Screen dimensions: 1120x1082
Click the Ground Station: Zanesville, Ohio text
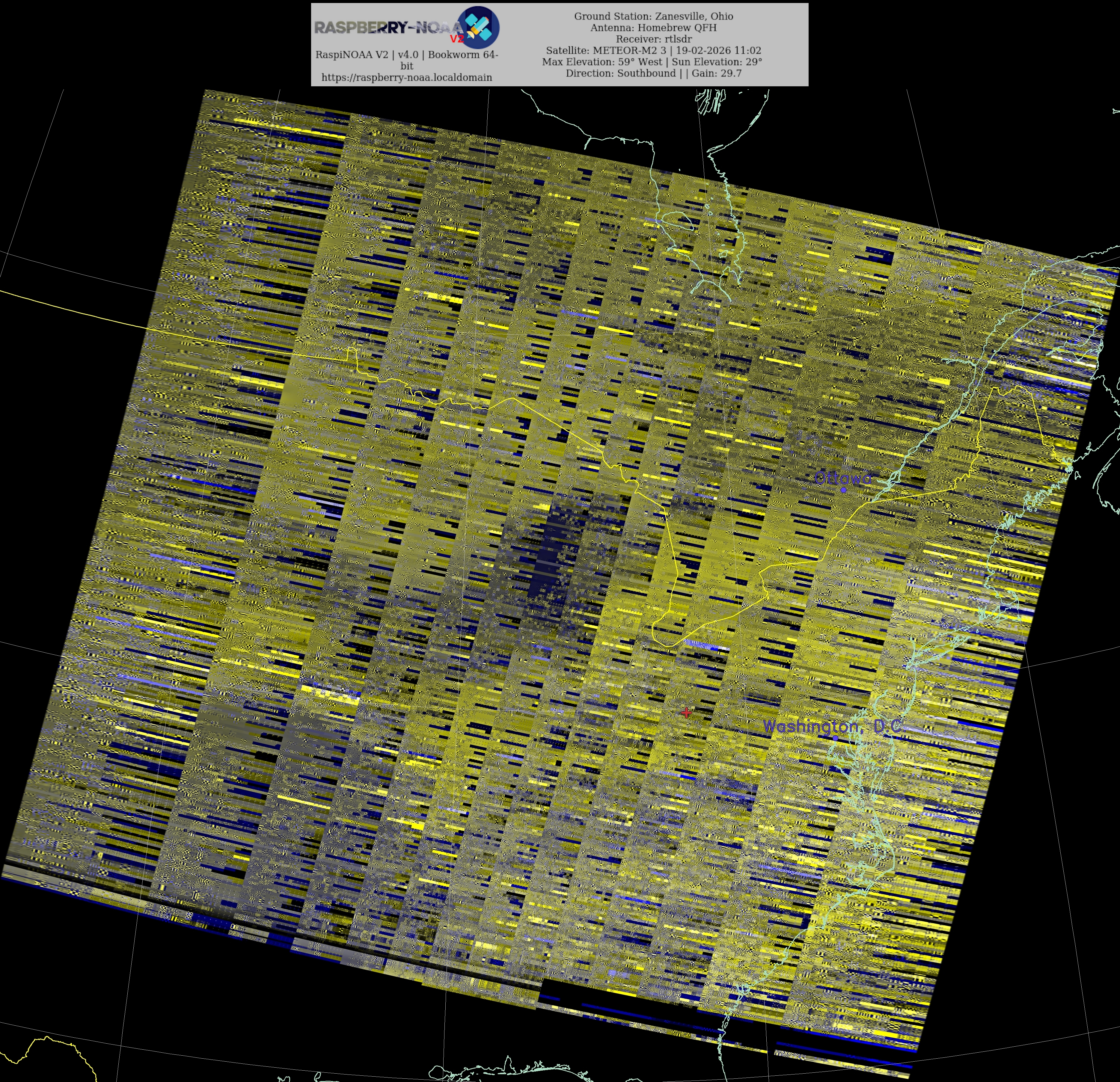click(653, 16)
